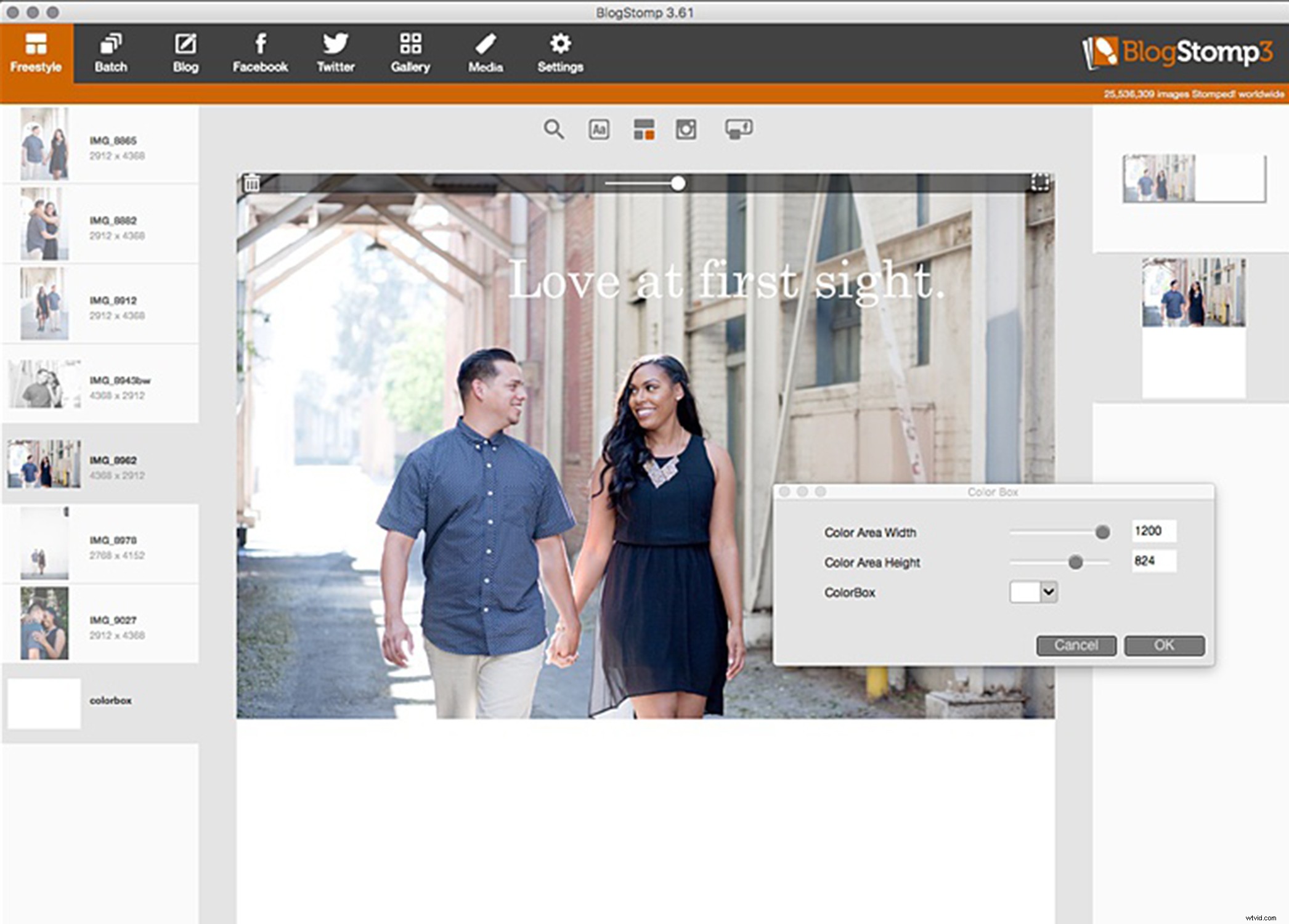Screen dimensions: 1289x924
Task: Open the Media tool
Action: 485,52
